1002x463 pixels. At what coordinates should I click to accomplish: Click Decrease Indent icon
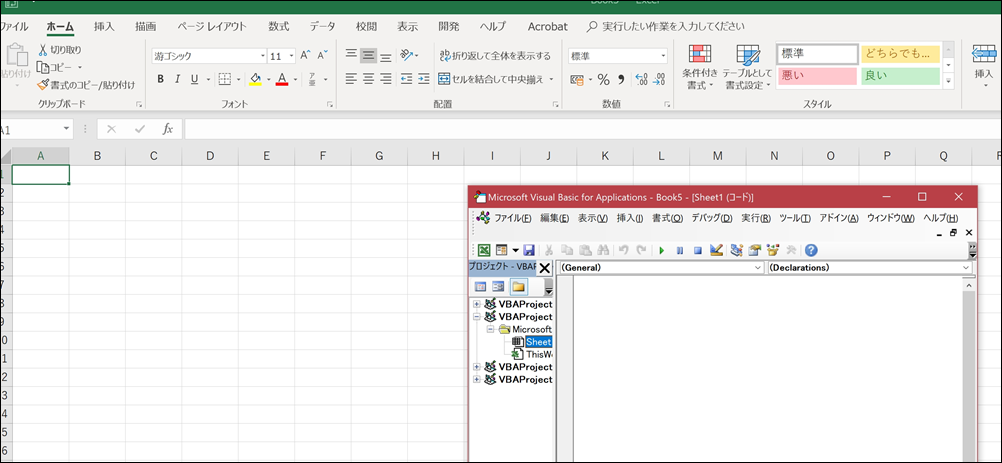(x=406, y=79)
